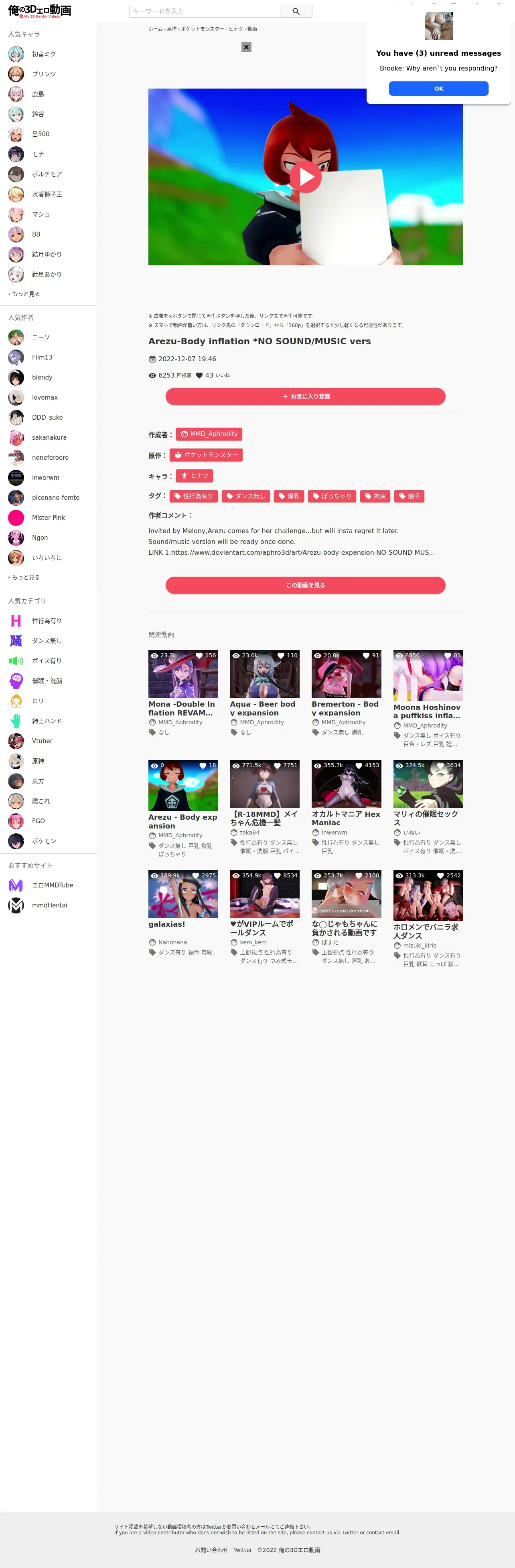Screen dimensions: 515x1568
Task: Open Nanohana author link under galaxias!
Action: click(172, 942)
